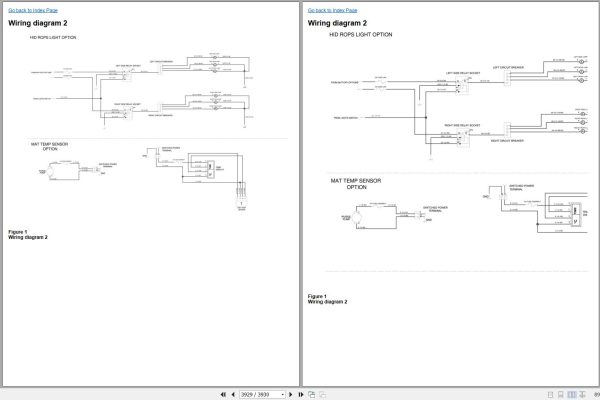This screenshot has height=400, width=600.
Task: Click the page number field 3929 / 3930
Action: pos(260,394)
